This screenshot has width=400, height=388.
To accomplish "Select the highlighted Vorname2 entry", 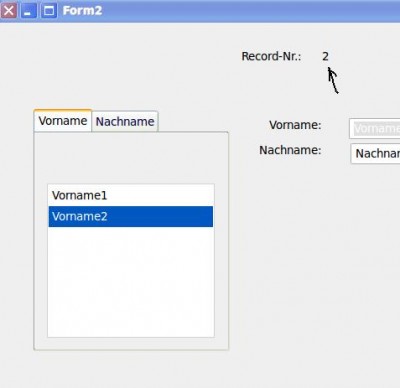I will tap(131, 216).
